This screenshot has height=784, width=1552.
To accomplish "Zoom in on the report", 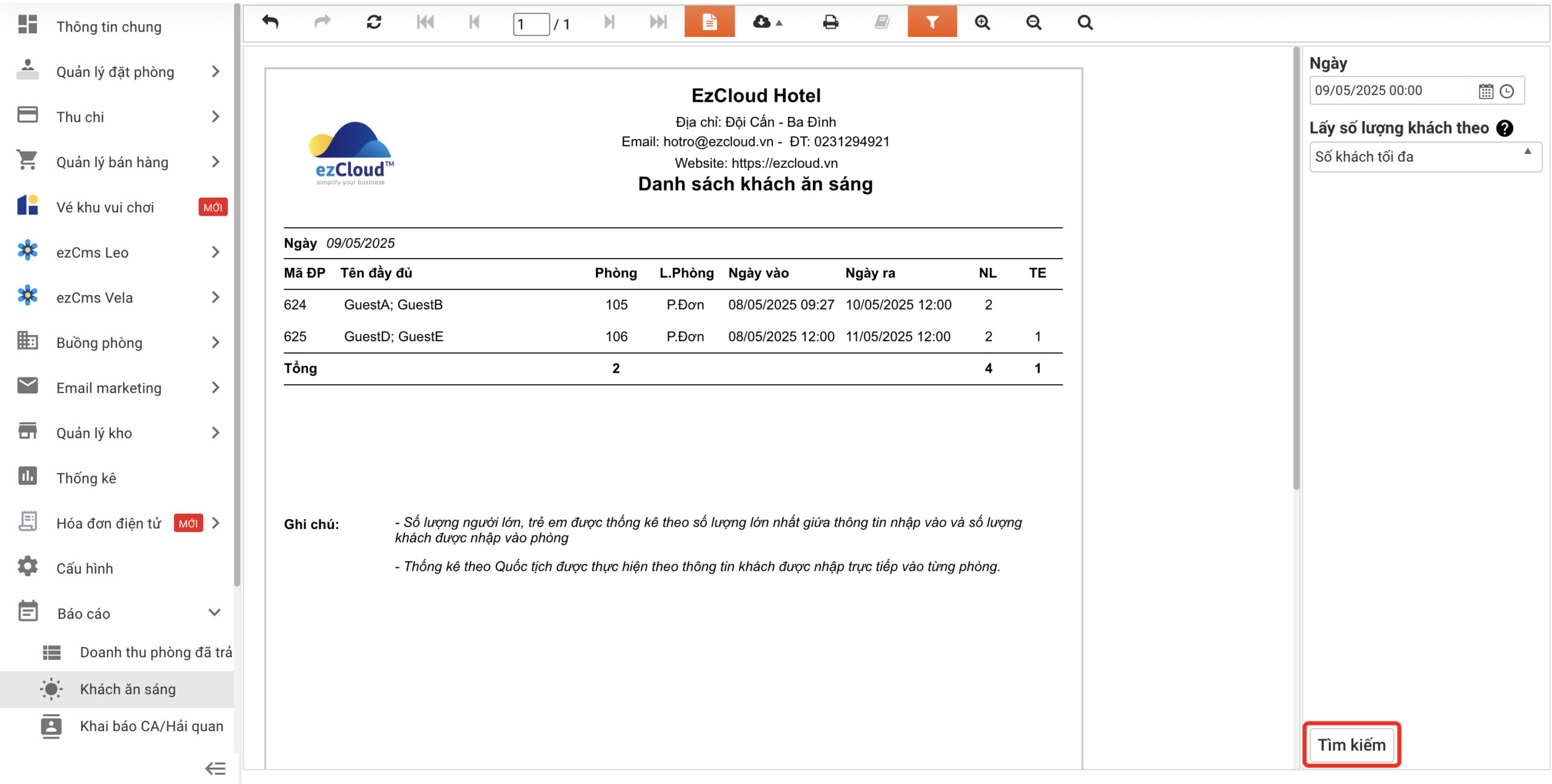I will [982, 22].
